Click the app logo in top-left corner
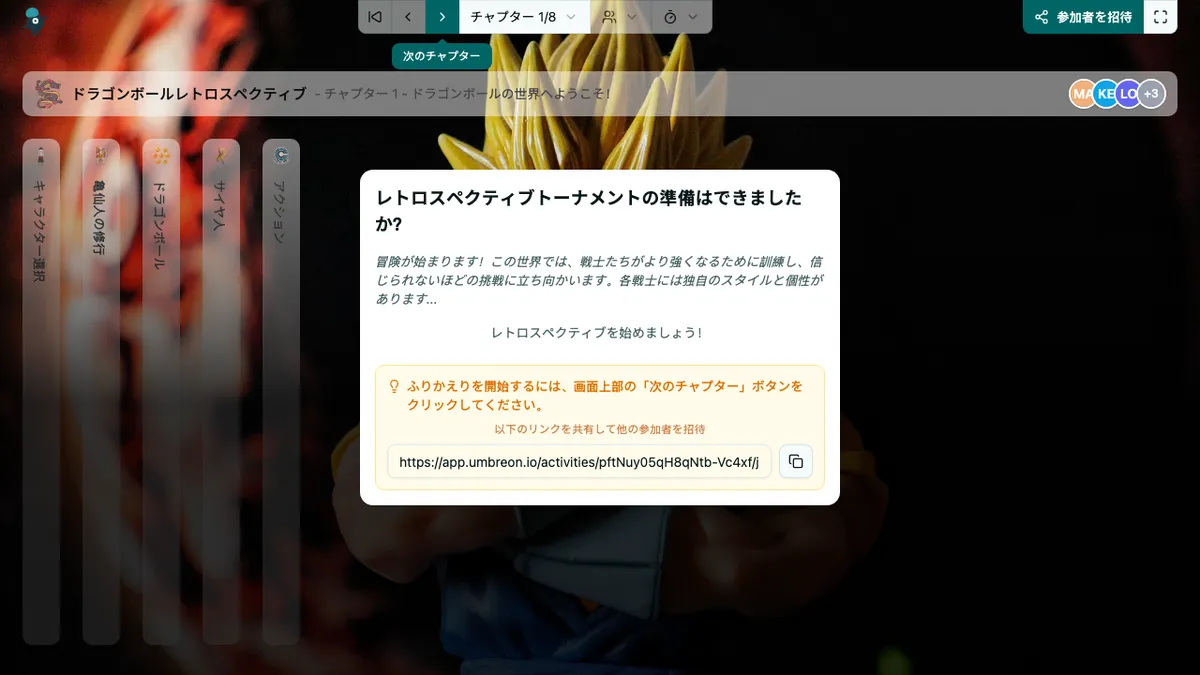The image size is (1200, 675). 33,18
